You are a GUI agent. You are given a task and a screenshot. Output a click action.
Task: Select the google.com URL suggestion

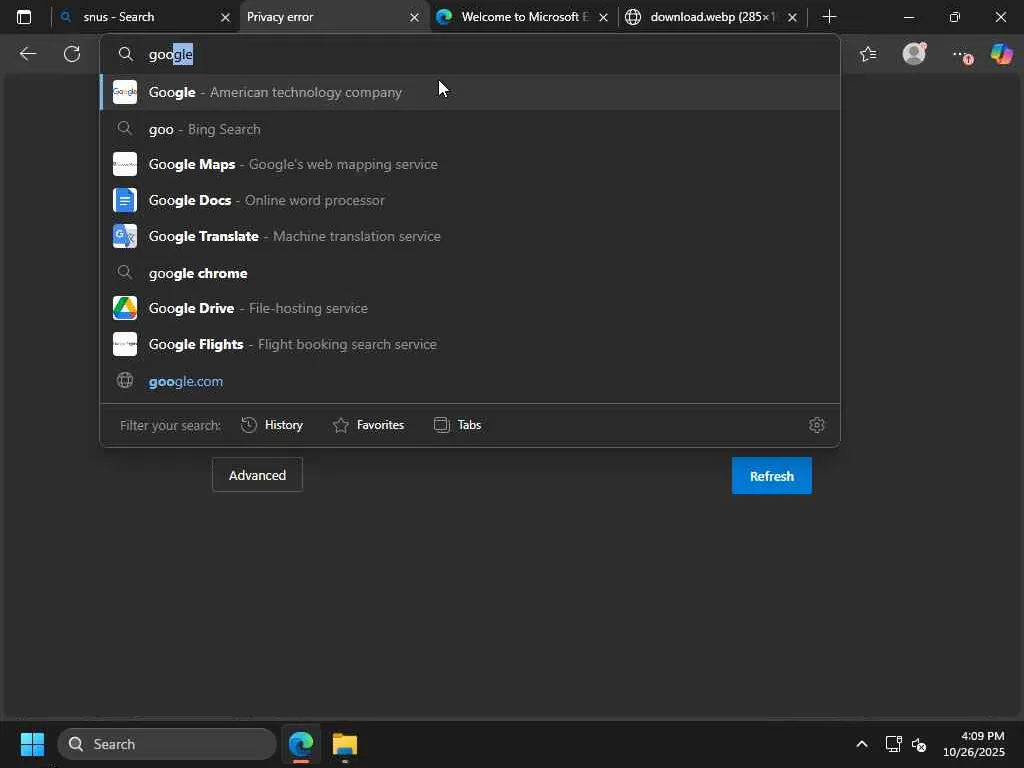pyautogui.click(x=470, y=381)
